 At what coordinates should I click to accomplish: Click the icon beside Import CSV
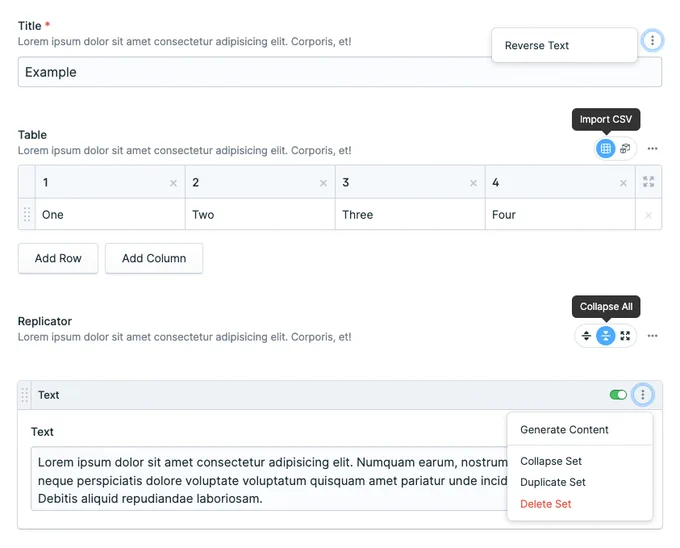(625, 149)
